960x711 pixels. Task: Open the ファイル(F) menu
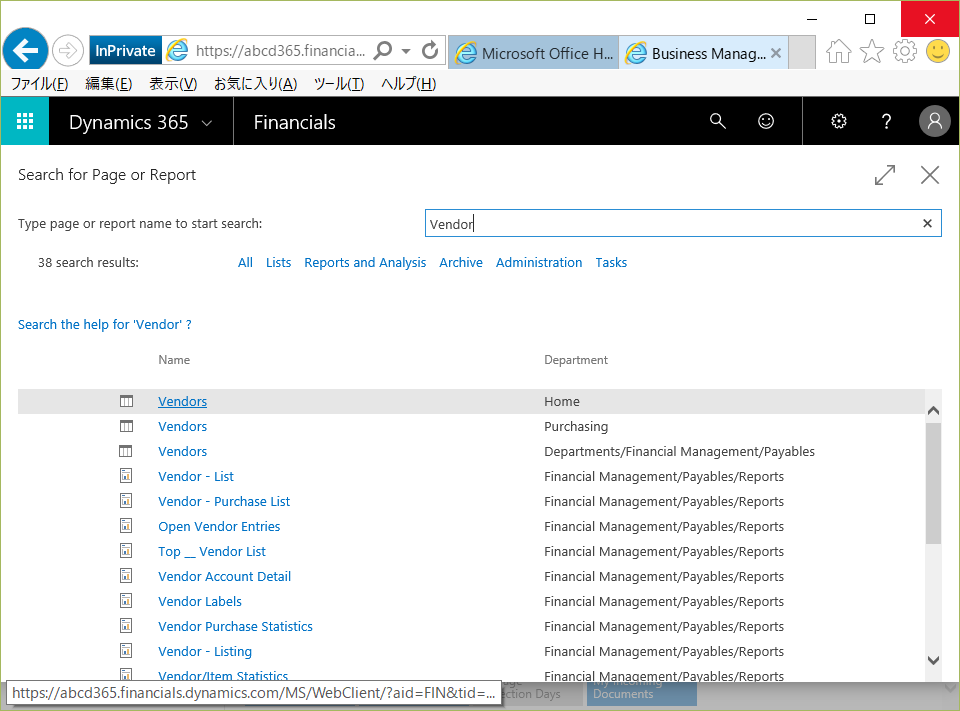(x=39, y=84)
